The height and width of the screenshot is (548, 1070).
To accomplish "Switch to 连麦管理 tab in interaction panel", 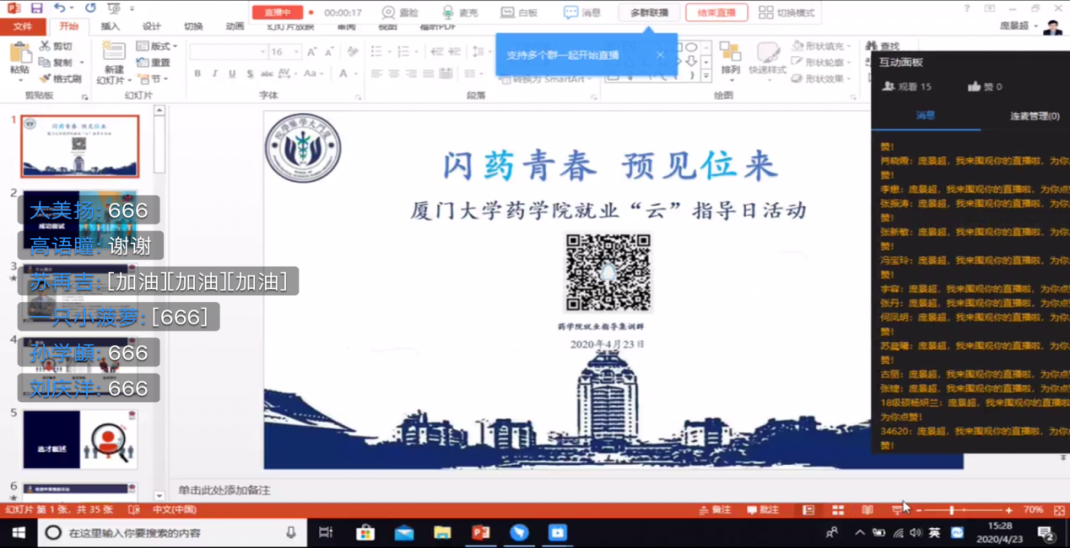I will point(1033,116).
